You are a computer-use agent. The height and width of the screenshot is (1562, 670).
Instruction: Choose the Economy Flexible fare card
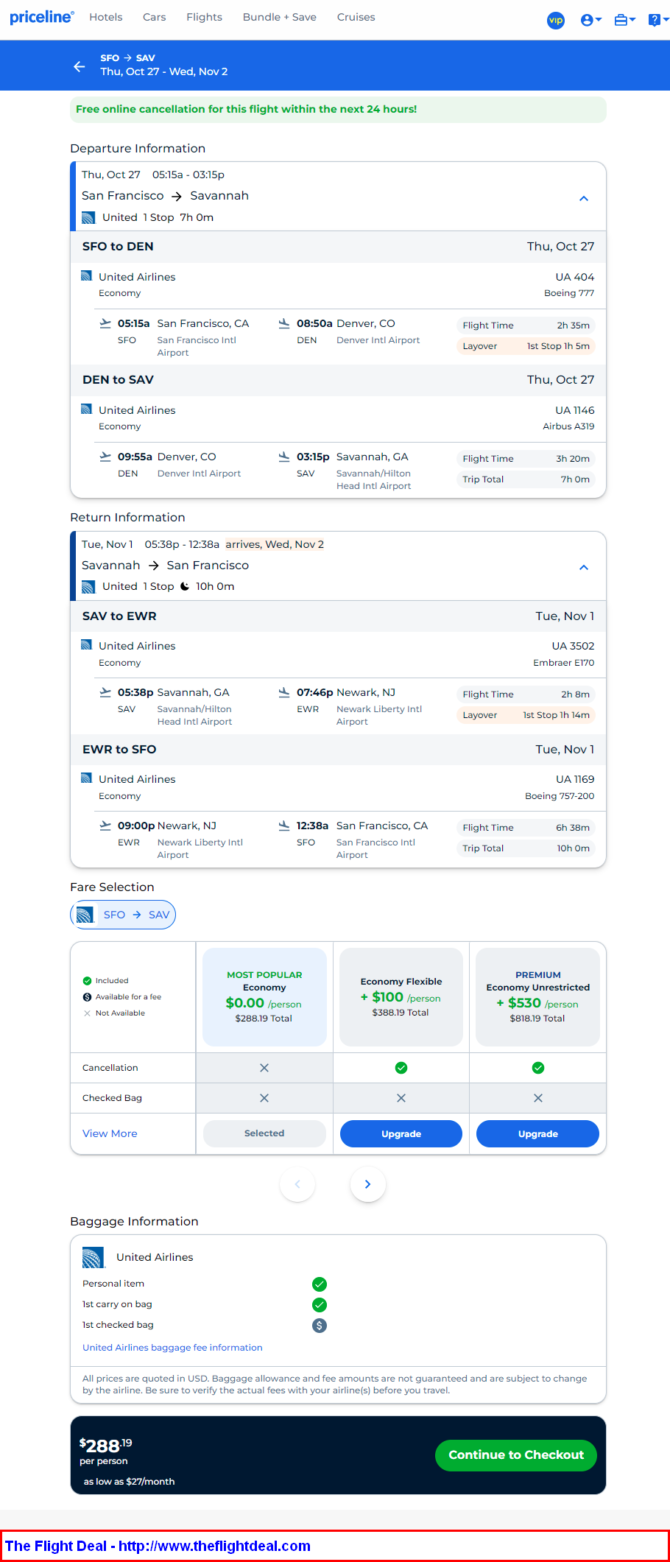[401, 997]
